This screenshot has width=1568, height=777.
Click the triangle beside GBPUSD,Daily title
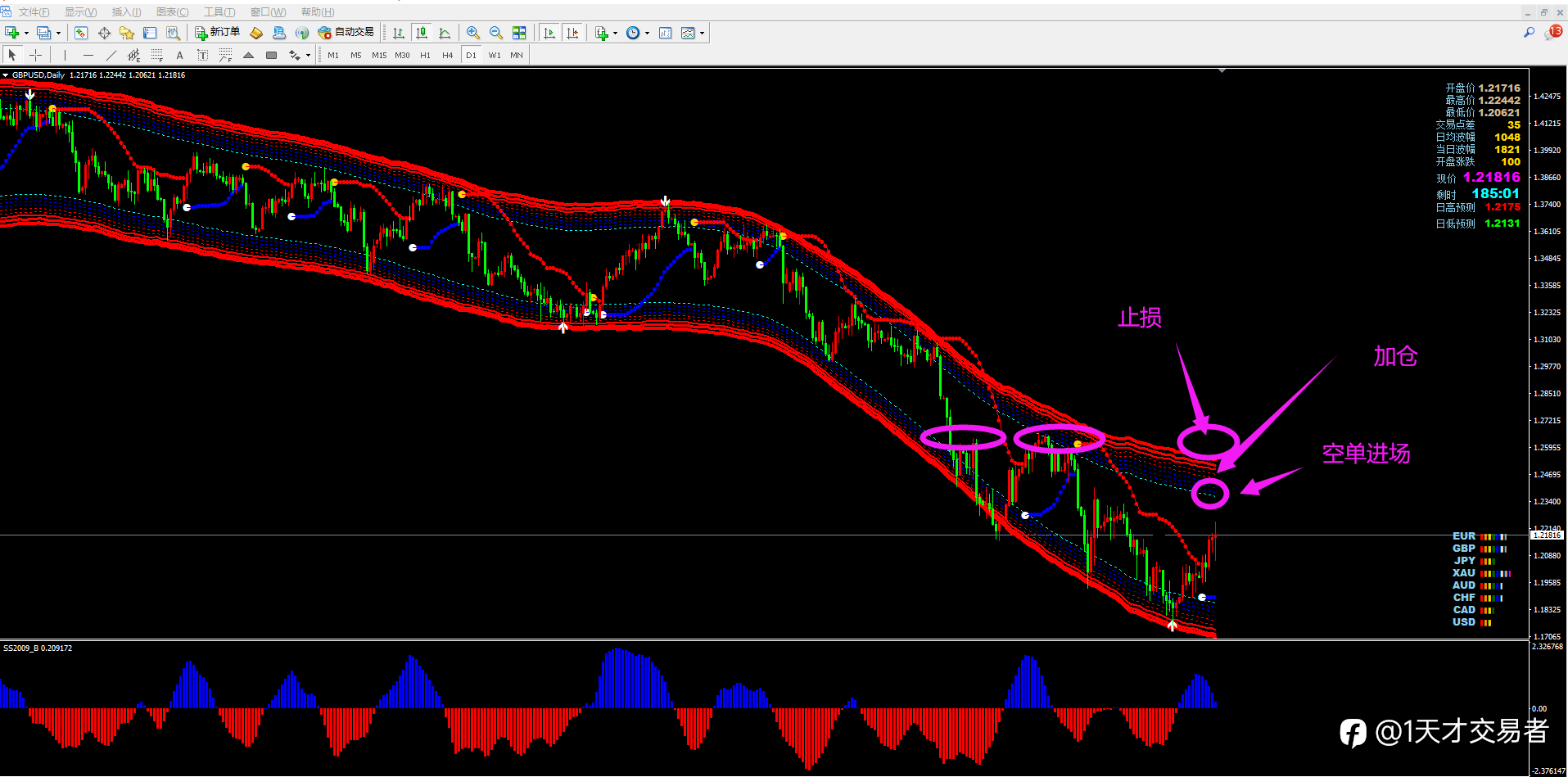6,75
